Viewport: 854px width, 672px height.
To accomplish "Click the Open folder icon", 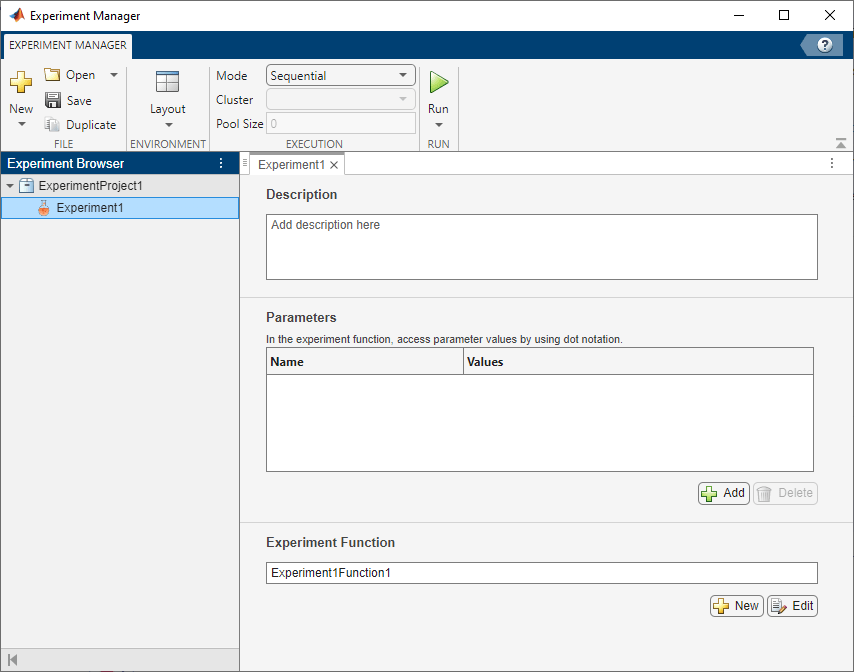I will tap(53, 75).
